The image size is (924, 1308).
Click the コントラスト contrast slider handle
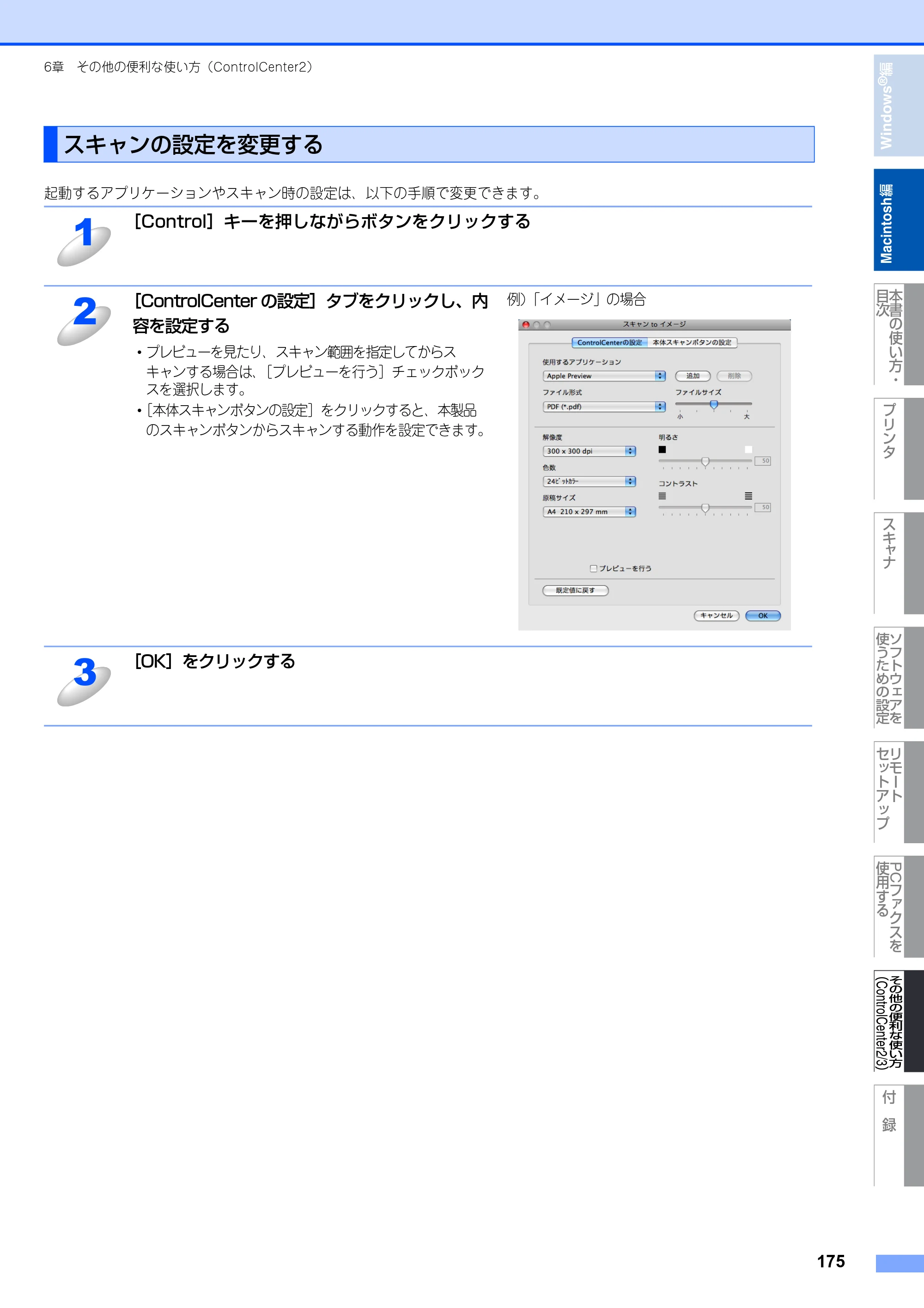pos(705,508)
